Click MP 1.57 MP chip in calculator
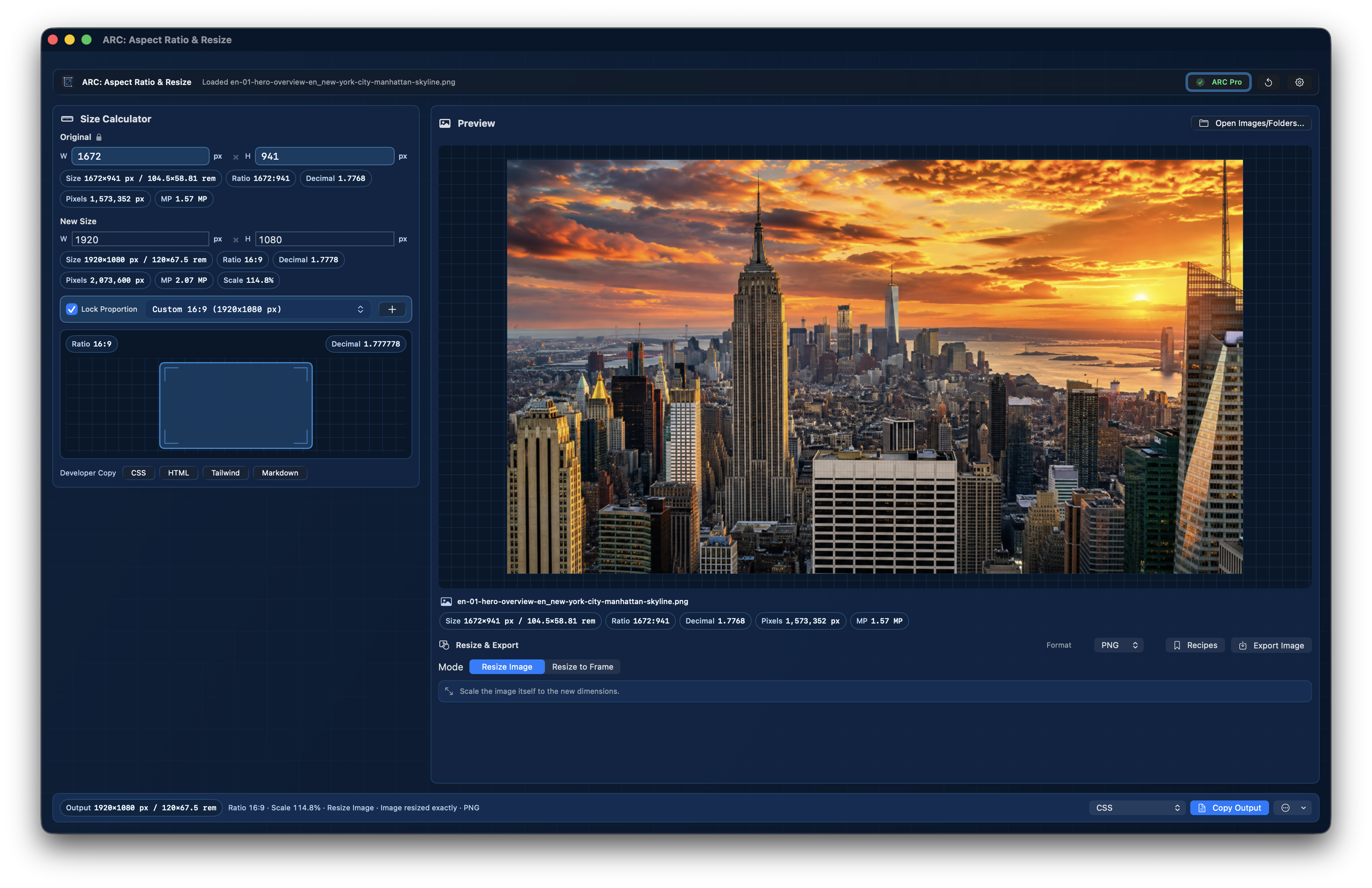 (184, 199)
